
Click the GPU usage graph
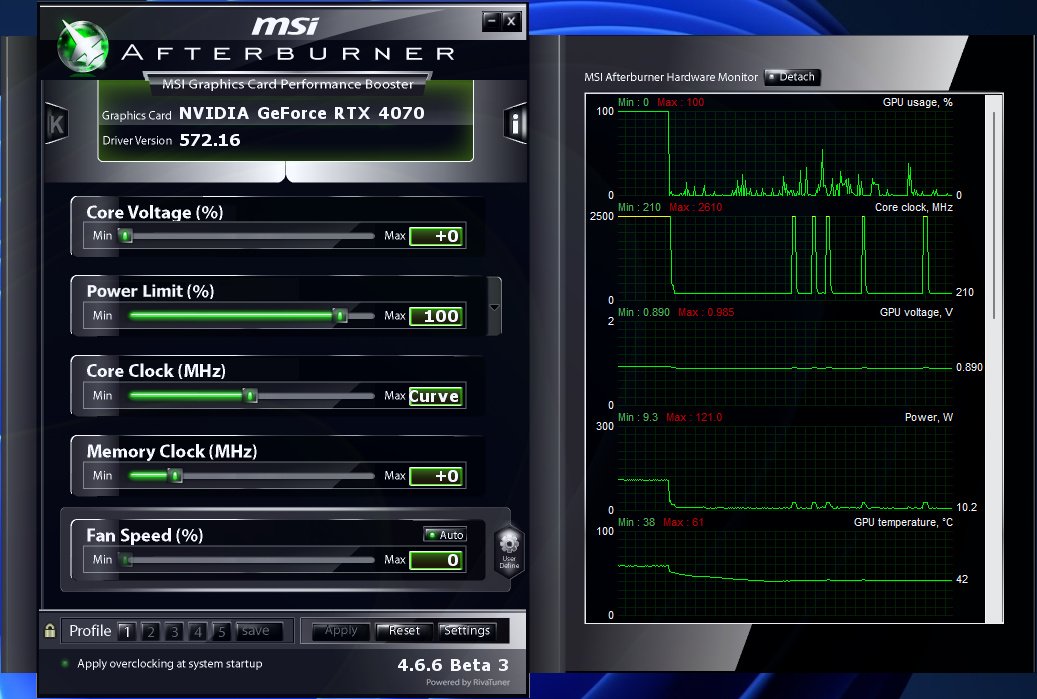[785, 153]
